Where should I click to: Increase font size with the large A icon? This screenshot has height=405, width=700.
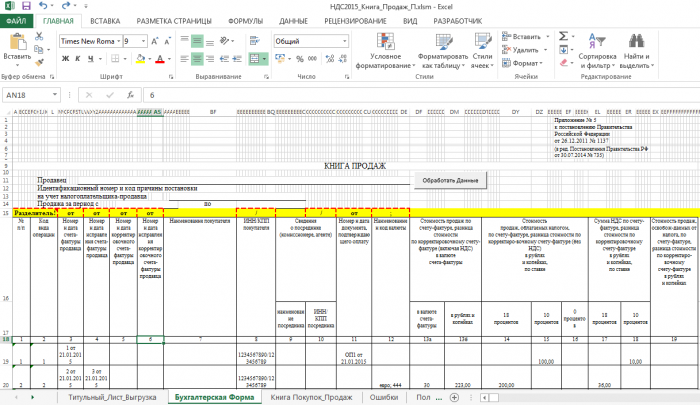pos(154,41)
